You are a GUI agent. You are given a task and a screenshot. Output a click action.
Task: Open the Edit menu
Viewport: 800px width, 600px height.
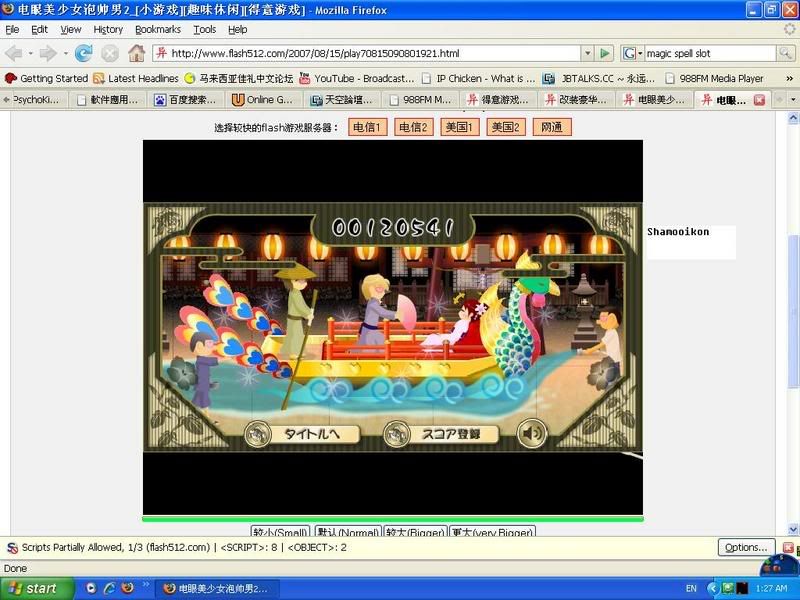click(39, 30)
